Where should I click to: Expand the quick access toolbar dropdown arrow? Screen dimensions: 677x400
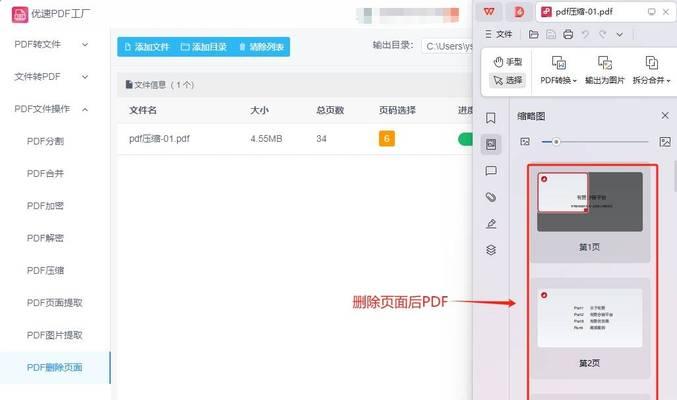click(620, 35)
